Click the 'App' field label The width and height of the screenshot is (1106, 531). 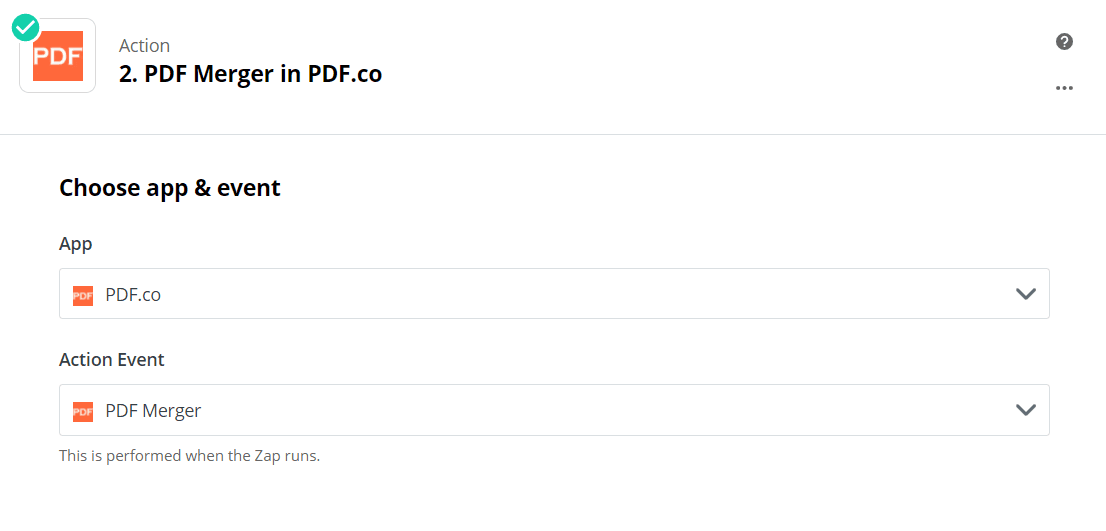76,244
